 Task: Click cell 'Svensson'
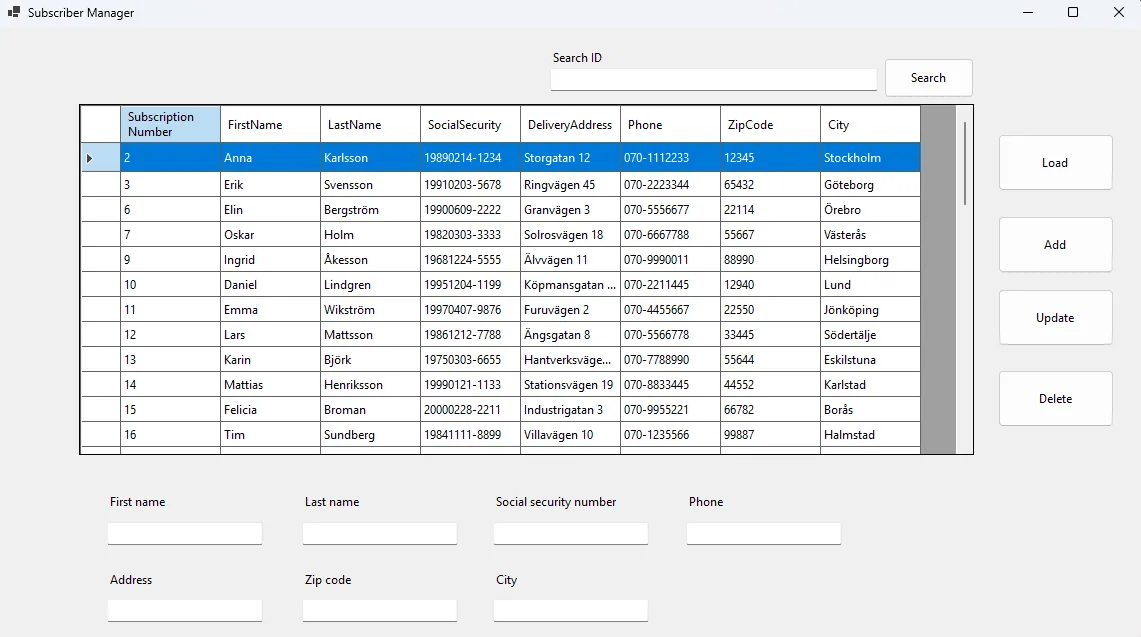click(x=370, y=185)
